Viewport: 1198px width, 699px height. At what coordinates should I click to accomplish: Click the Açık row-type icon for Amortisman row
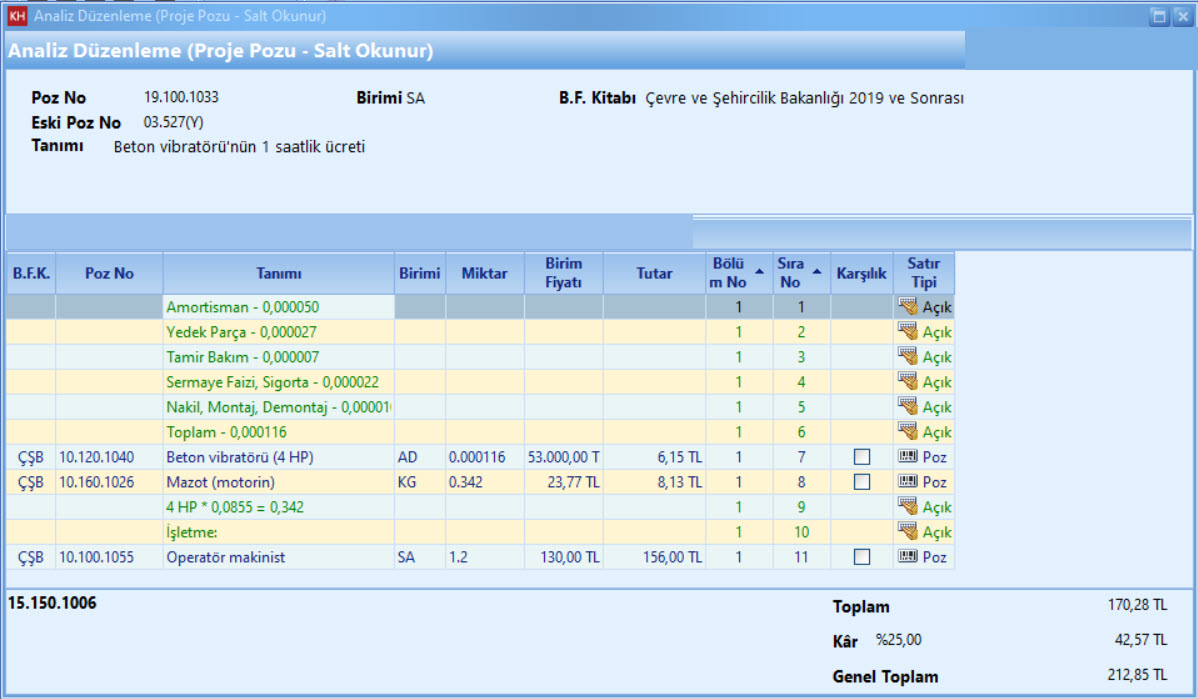click(x=908, y=307)
